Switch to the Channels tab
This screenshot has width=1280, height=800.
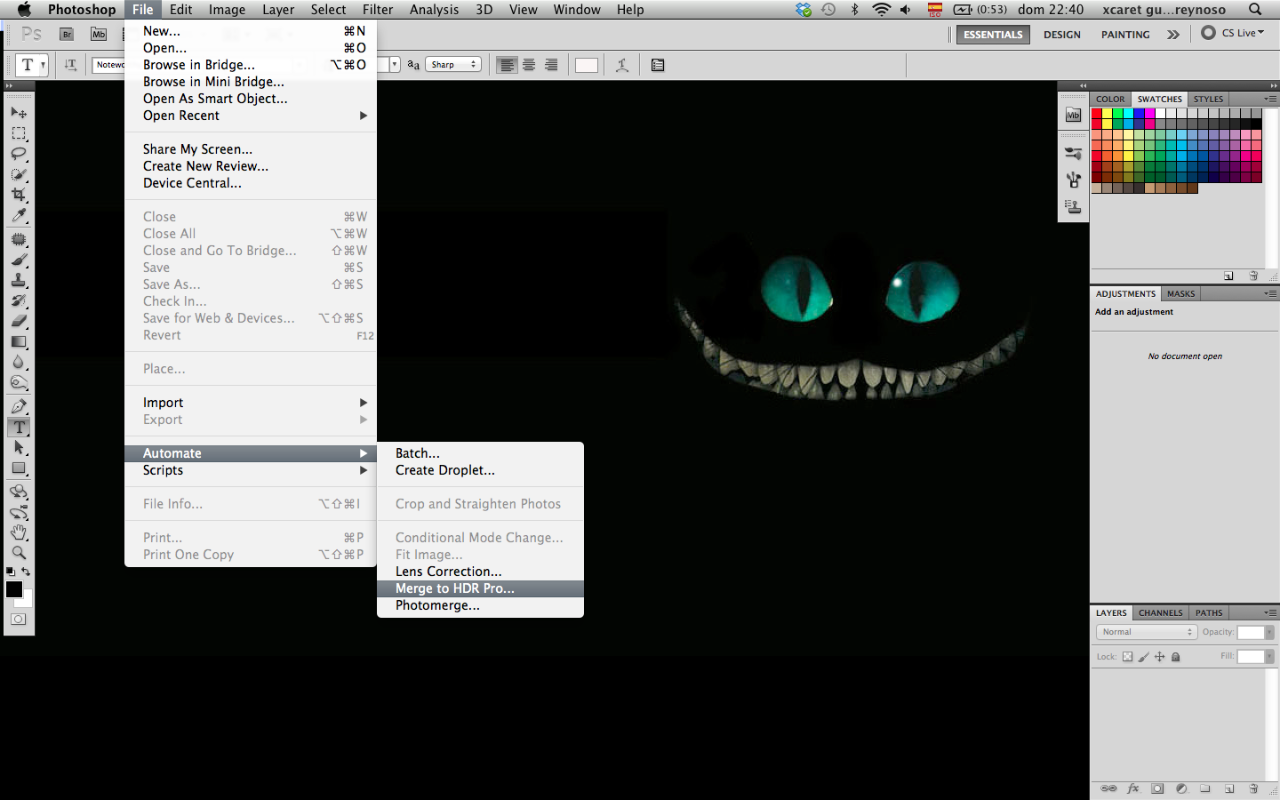click(1160, 613)
